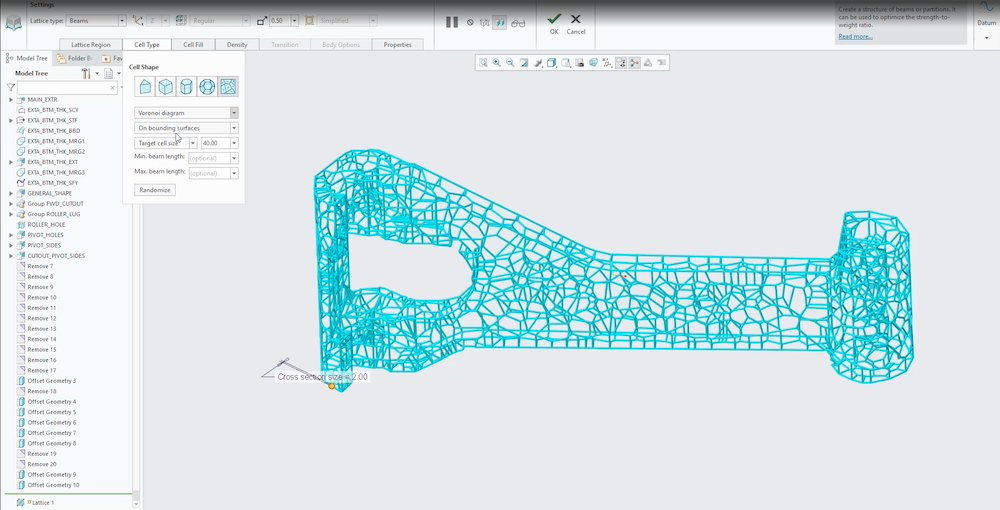Pick the cube cell shape icon
Viewport: 1000px width, 510px height.
tap(166, 87)
